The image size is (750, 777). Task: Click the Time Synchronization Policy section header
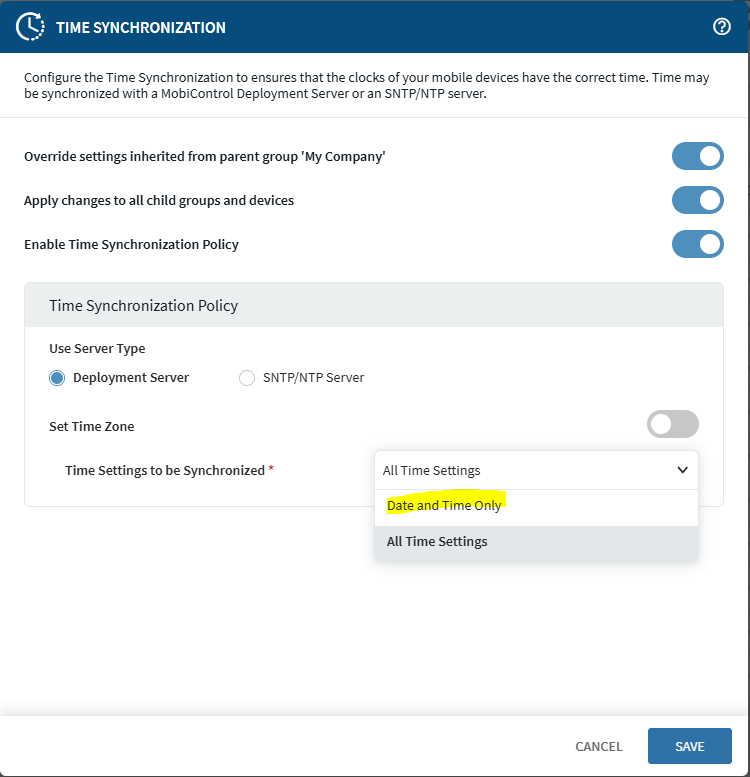click(144, 305)
